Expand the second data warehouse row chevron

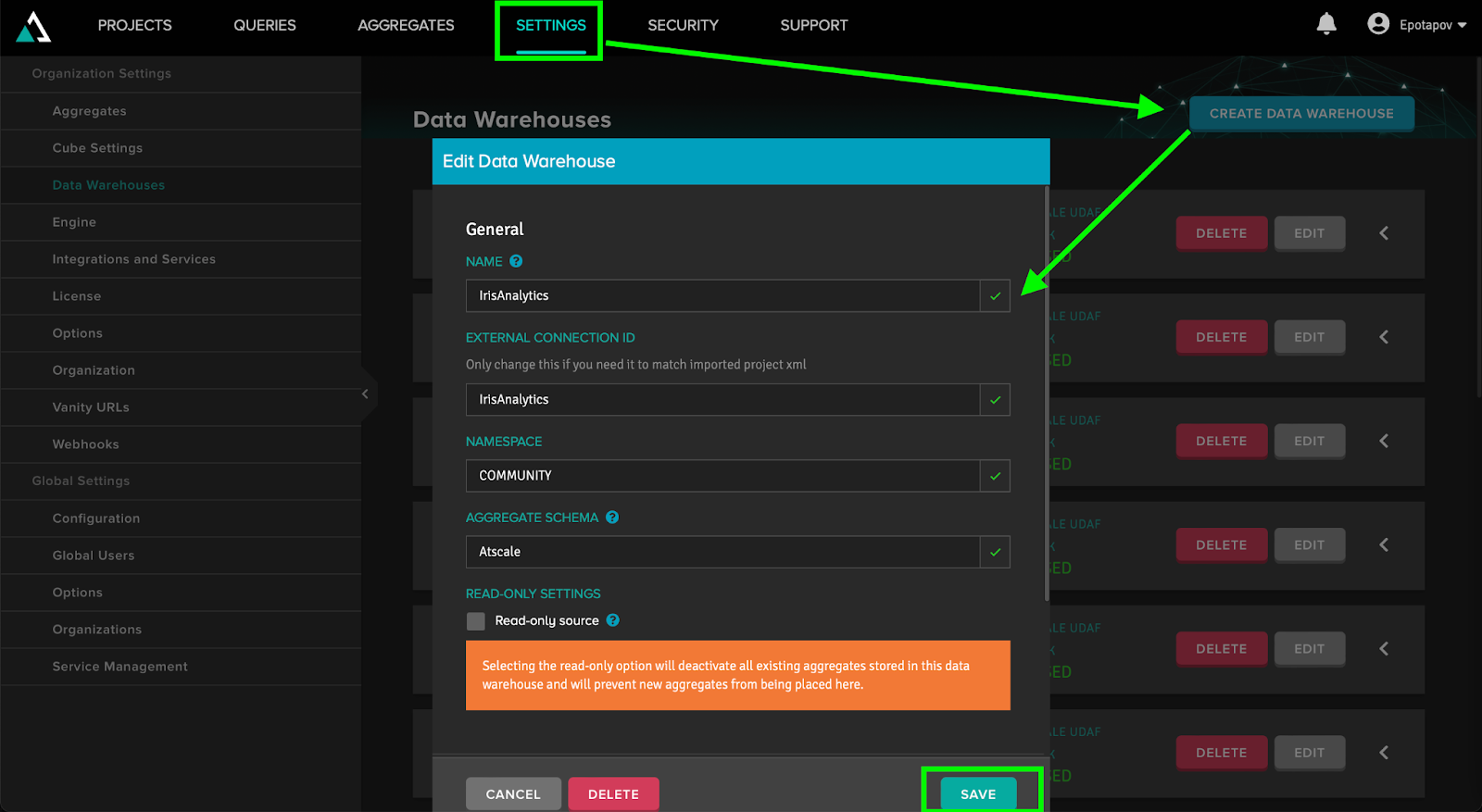[1384, 337]
